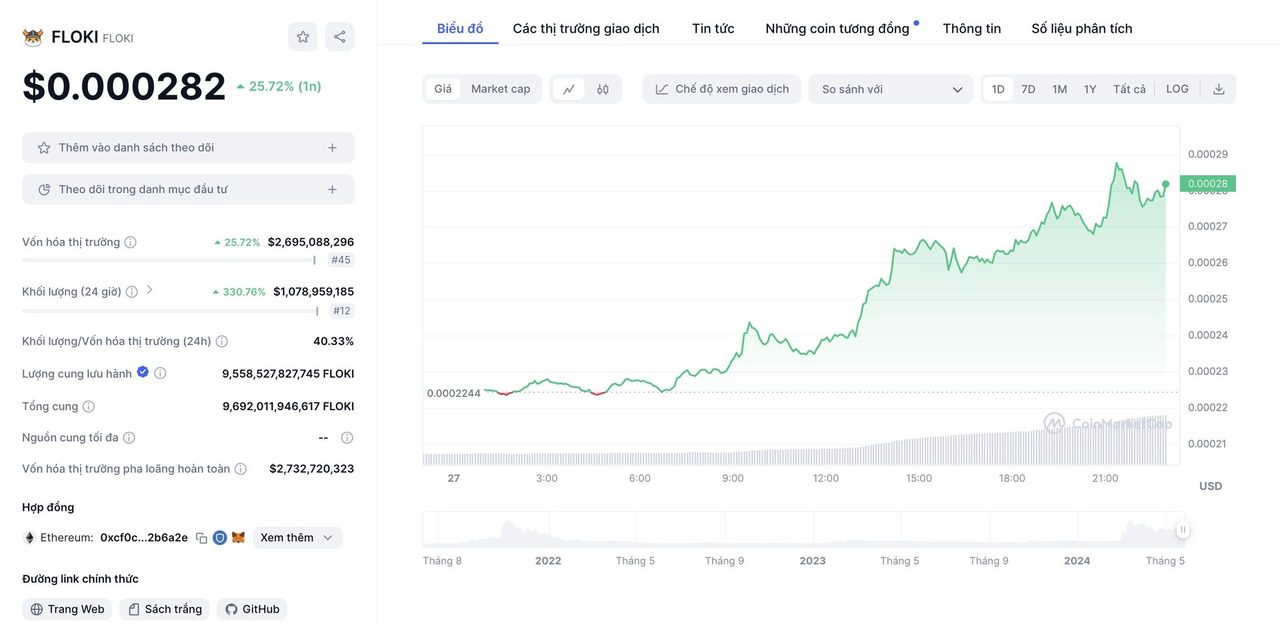Click total supply '9,692,011,946,617 FLOKI'
1280x624 pixels.
288,407
